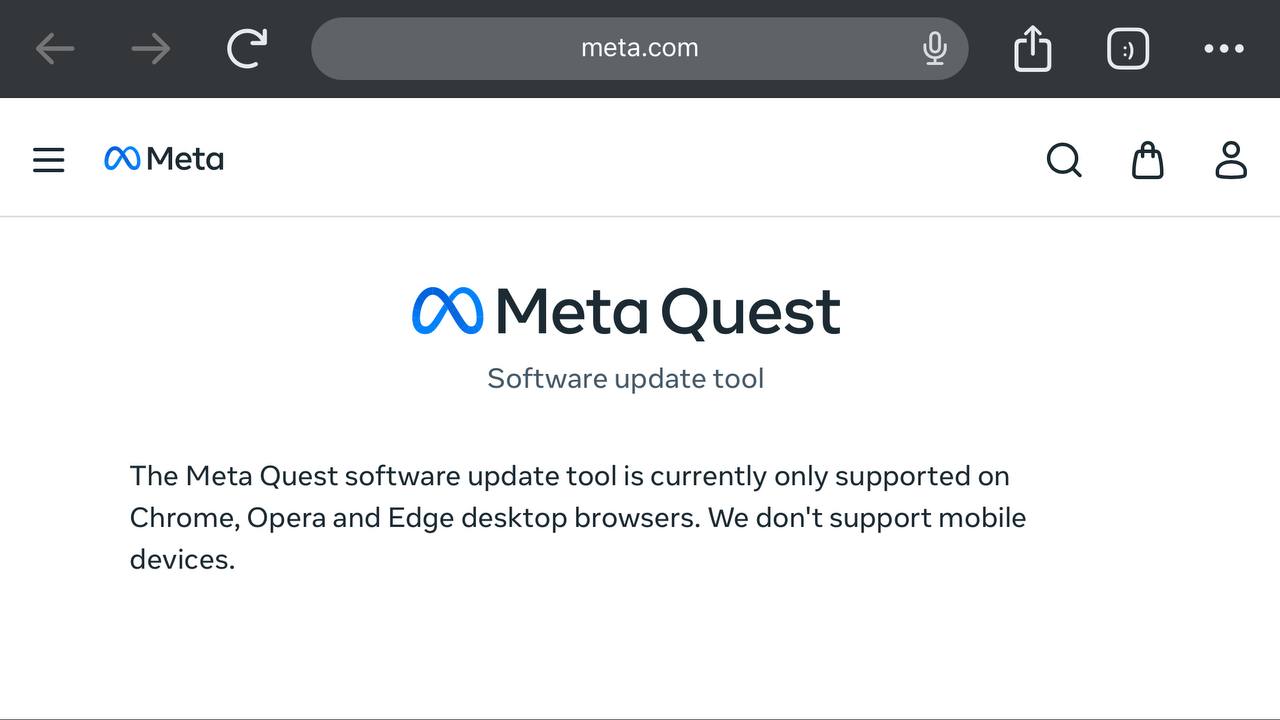This screenshot has height=720, width=1280.
Task: Start voice search with the microphone icon
Action: pos(935,48)
